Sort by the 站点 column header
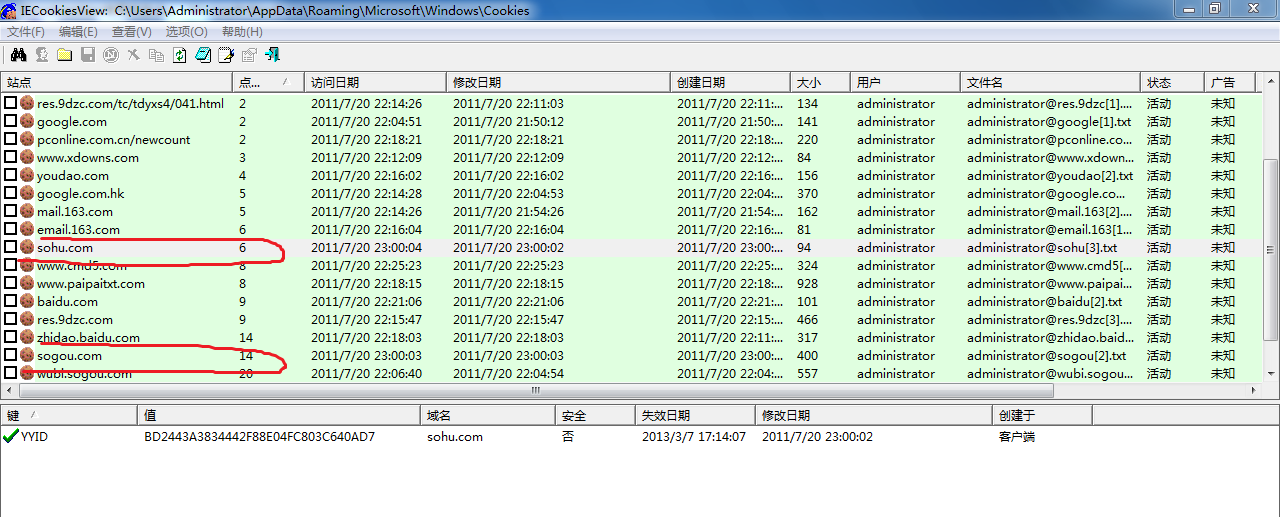Viewport: 1280px width, 517px height. tap(116, 83)
